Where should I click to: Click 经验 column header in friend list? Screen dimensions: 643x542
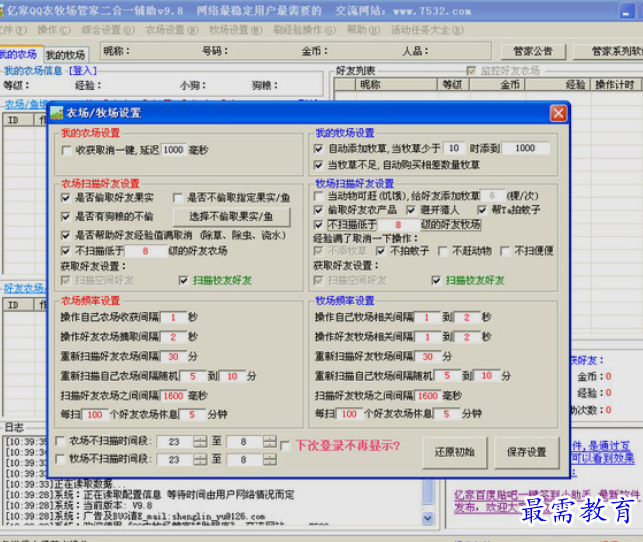558,84
